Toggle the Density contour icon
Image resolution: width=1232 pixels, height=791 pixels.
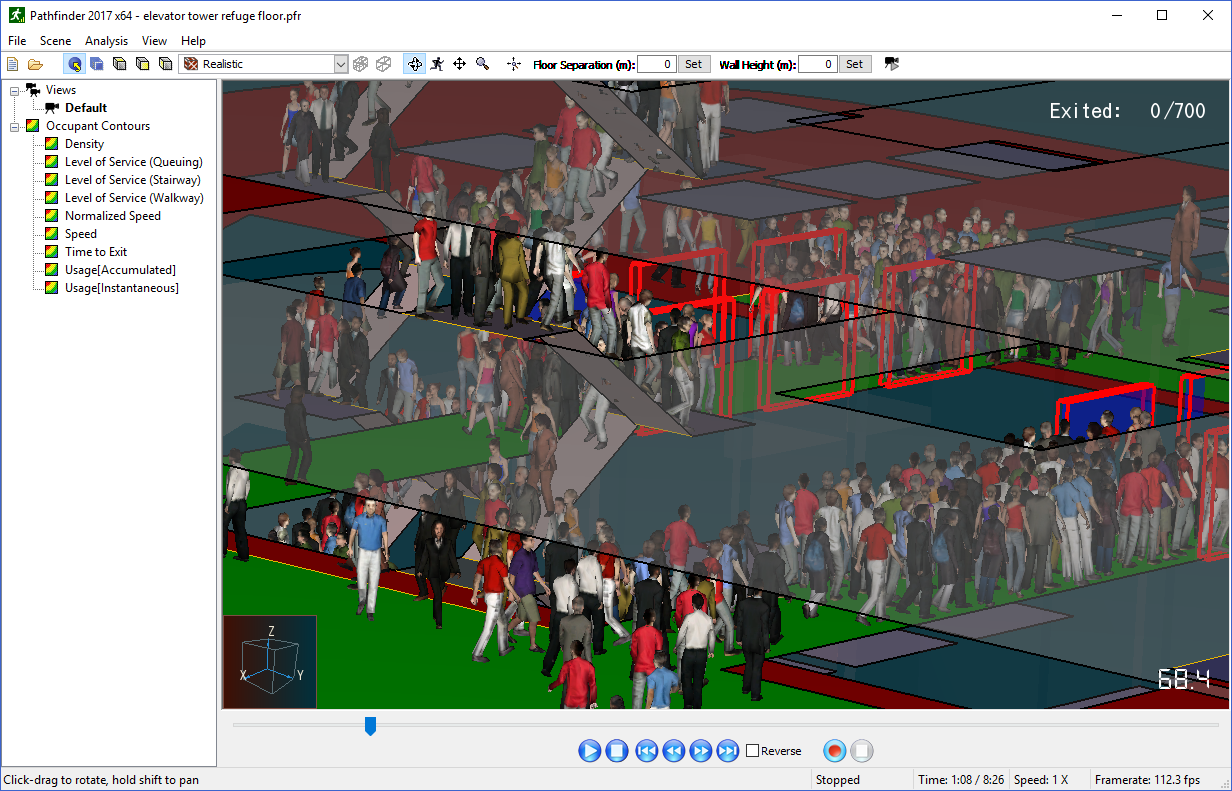tap(54, 144)
